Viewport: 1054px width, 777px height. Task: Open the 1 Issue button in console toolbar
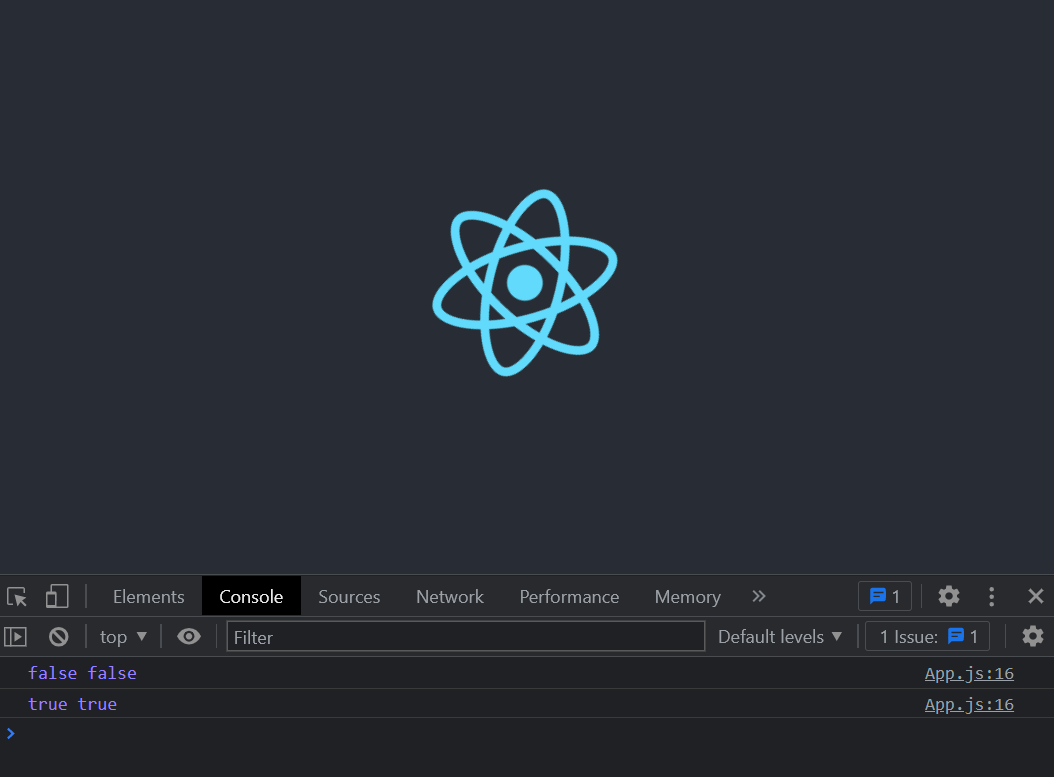[928, 637]
